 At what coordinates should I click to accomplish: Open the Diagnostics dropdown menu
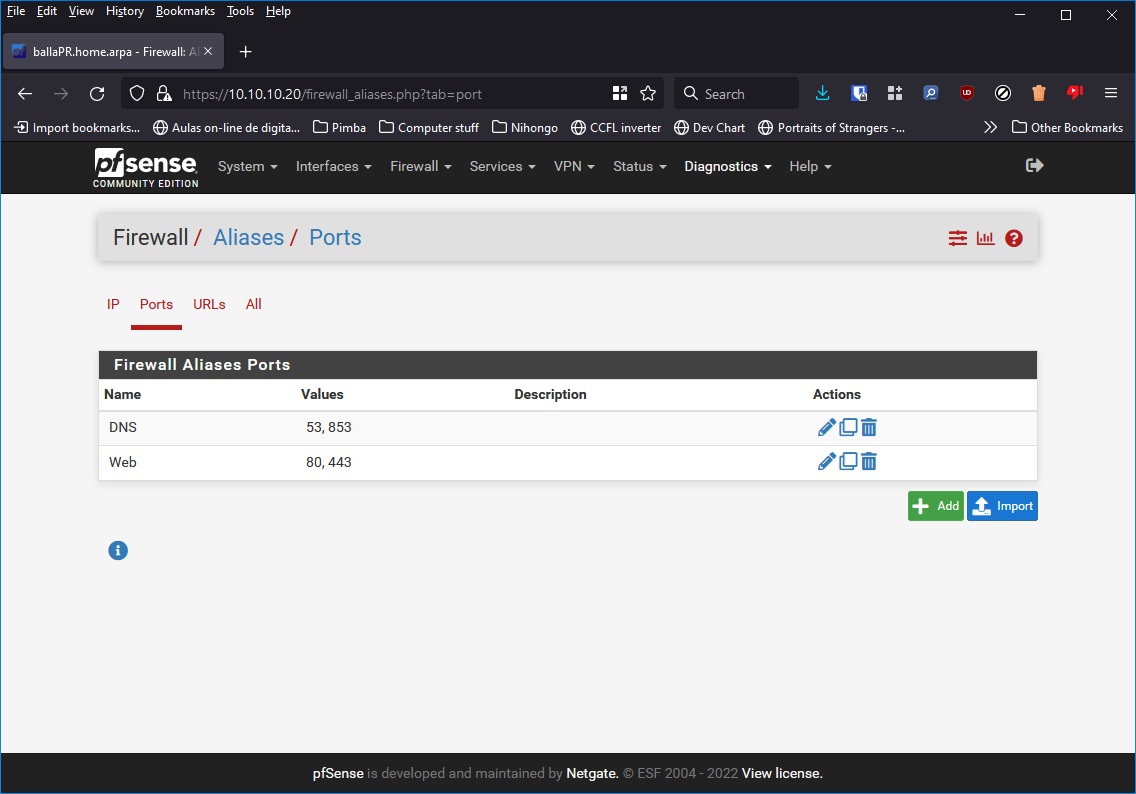tap(727, 167)
